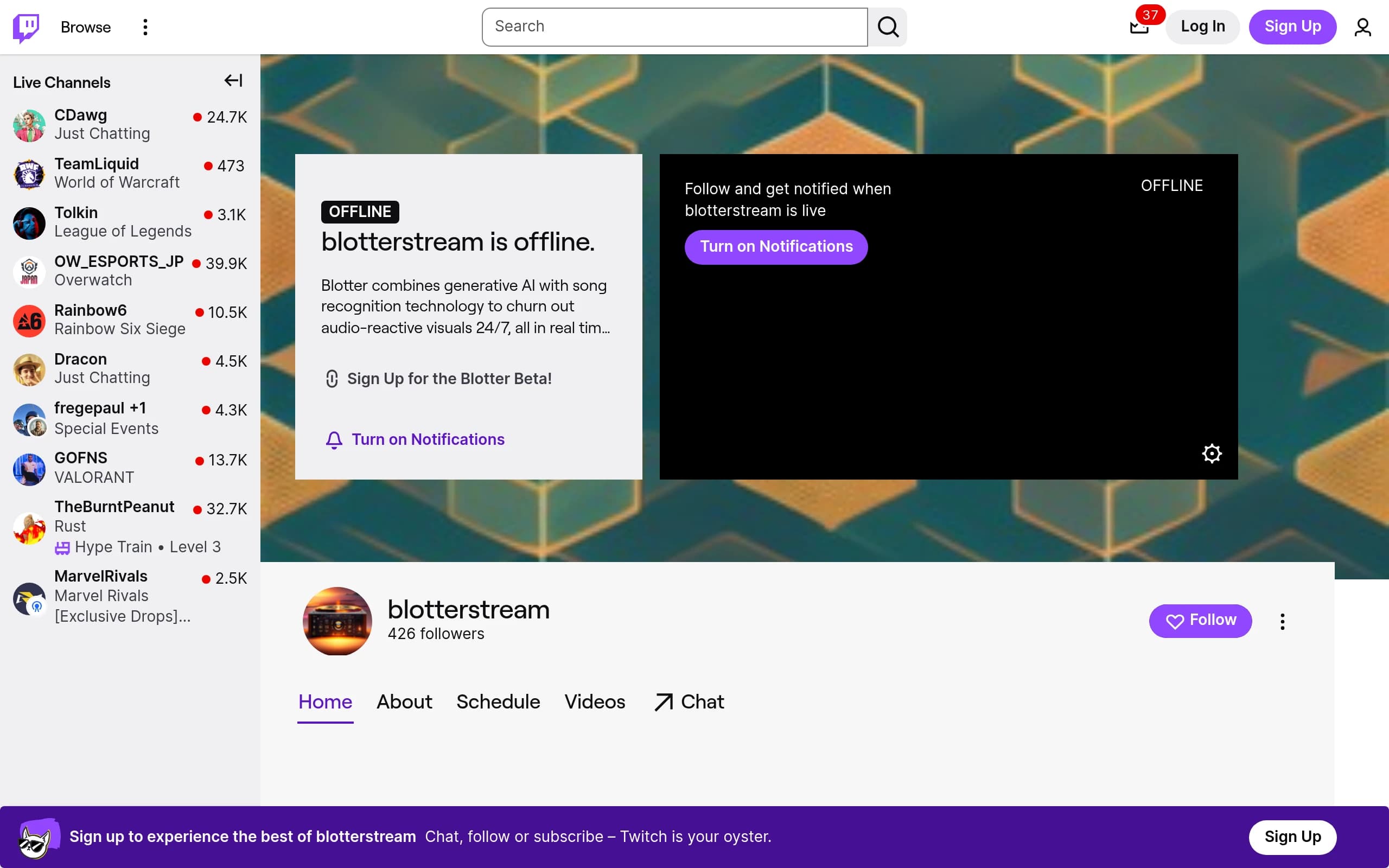Click the 'Live Channels' sidebar heading
The image size is (1389, 868).
click(62, 82)
